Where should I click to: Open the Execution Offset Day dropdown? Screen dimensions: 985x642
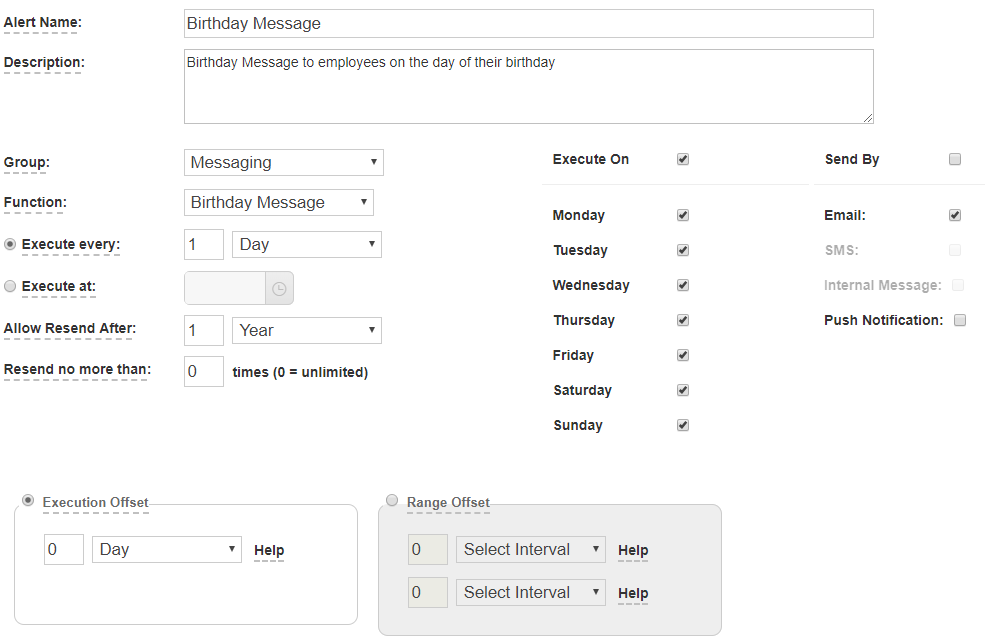coord(167,550)
